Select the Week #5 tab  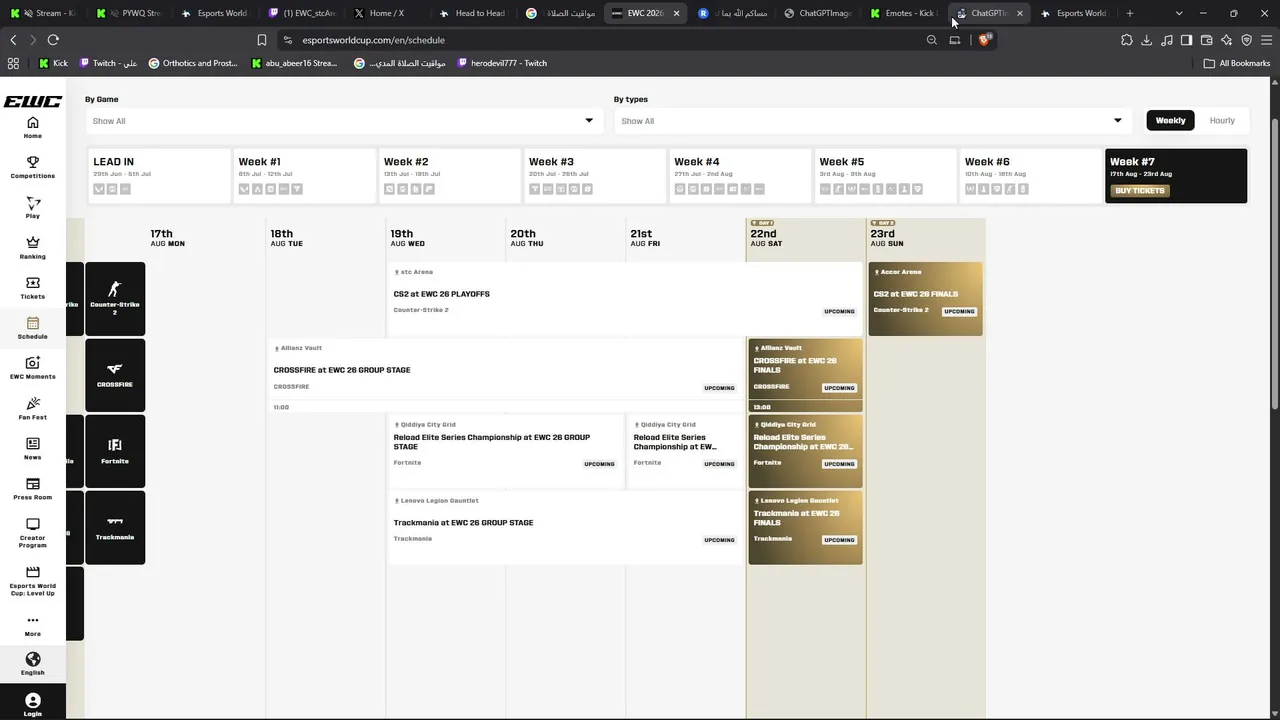(x=885, y=176)
